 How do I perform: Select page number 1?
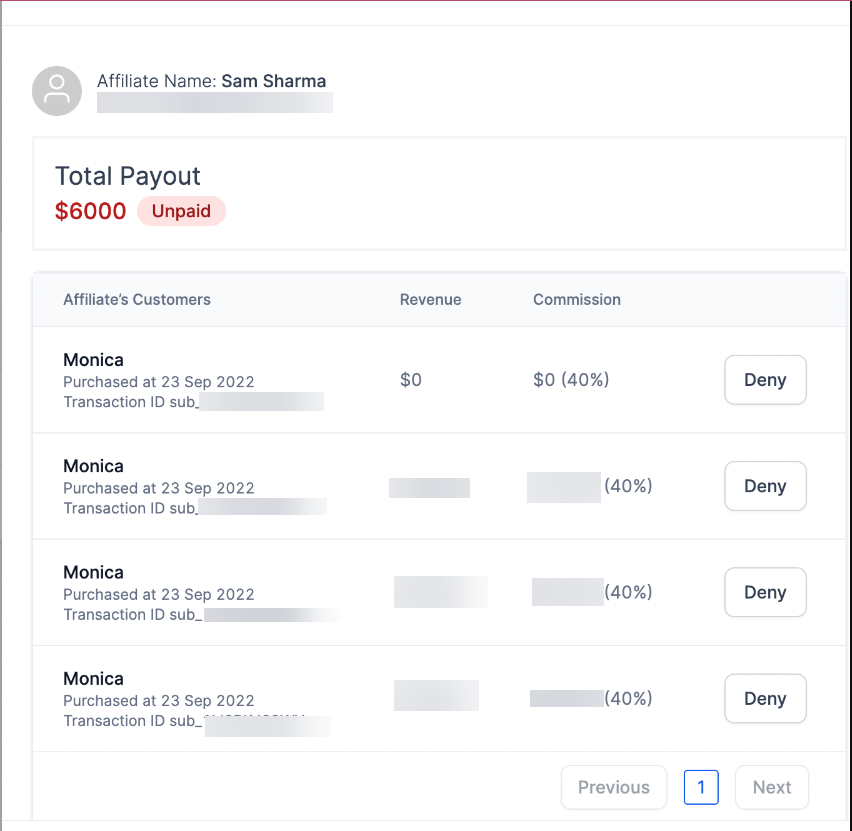click(x=701, y=787)
